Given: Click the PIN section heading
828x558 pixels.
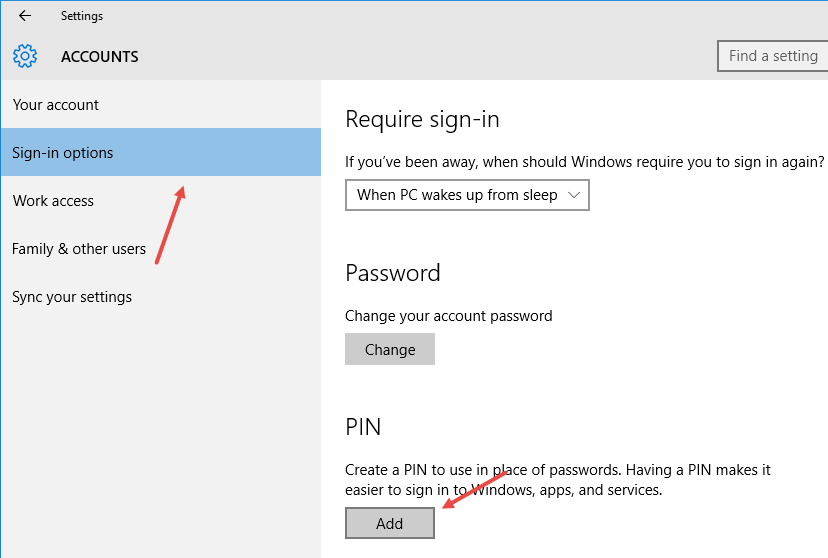Looking at the screenshot, I should tap(363, 427).
